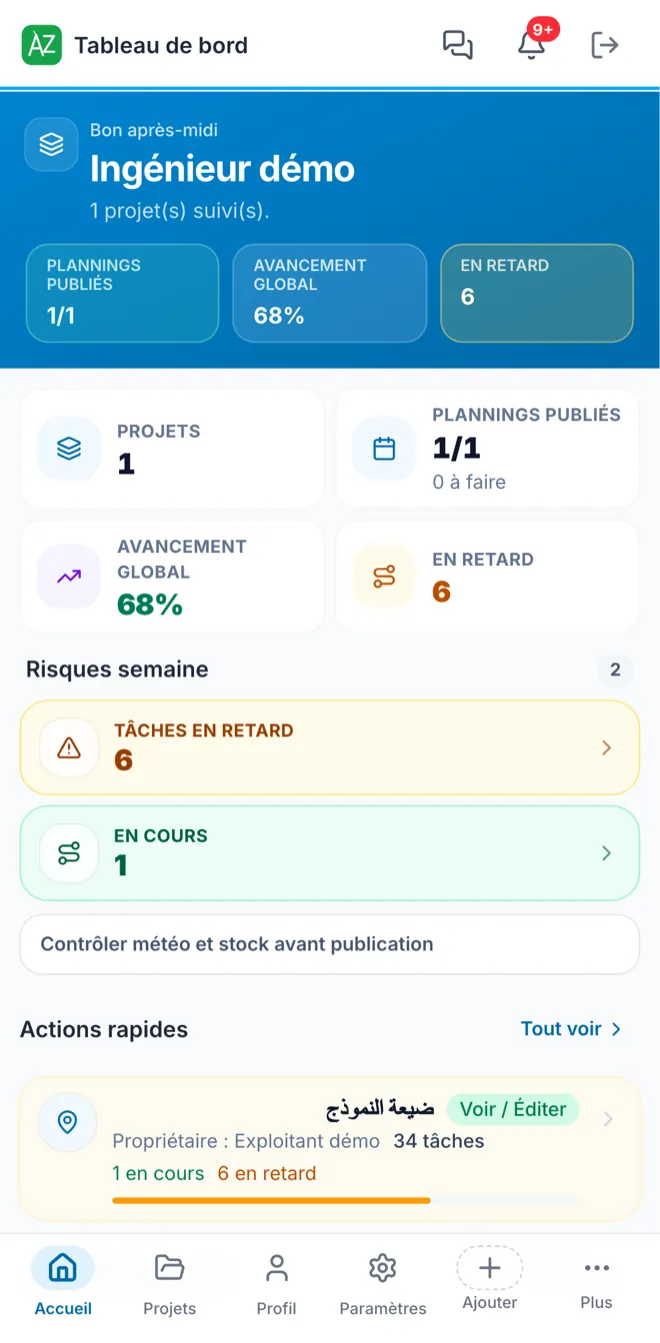Click the Tâches en retard label

(204, 730)
